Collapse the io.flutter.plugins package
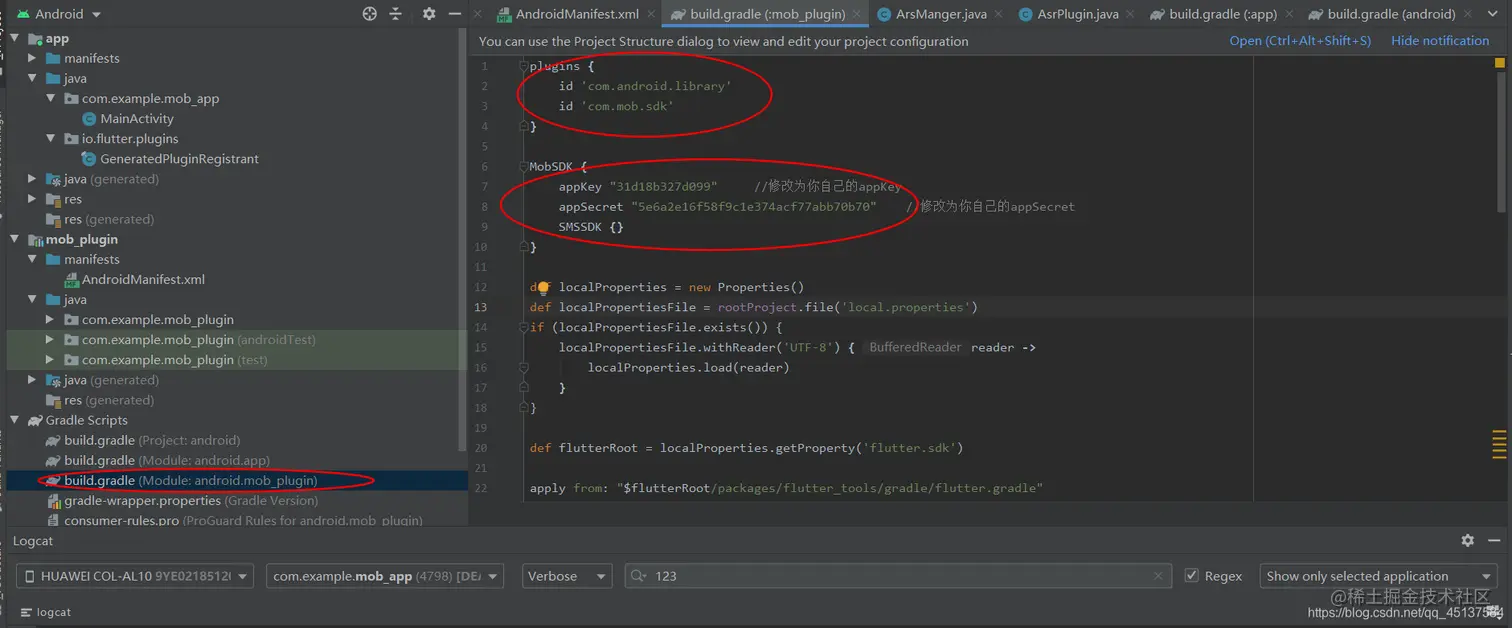 51,139
